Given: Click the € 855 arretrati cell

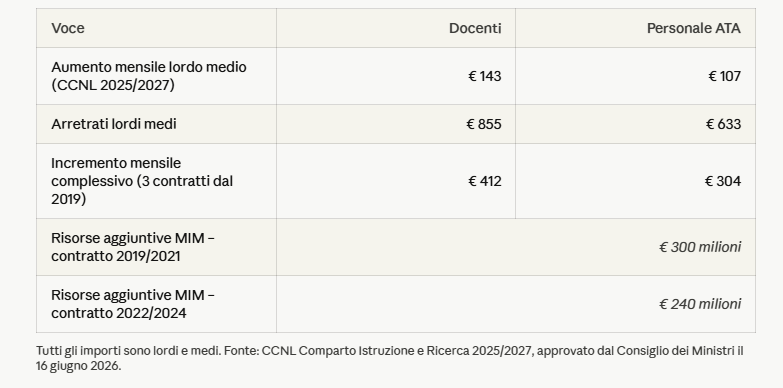Looking at the screenshot, I should coord(483,124).
